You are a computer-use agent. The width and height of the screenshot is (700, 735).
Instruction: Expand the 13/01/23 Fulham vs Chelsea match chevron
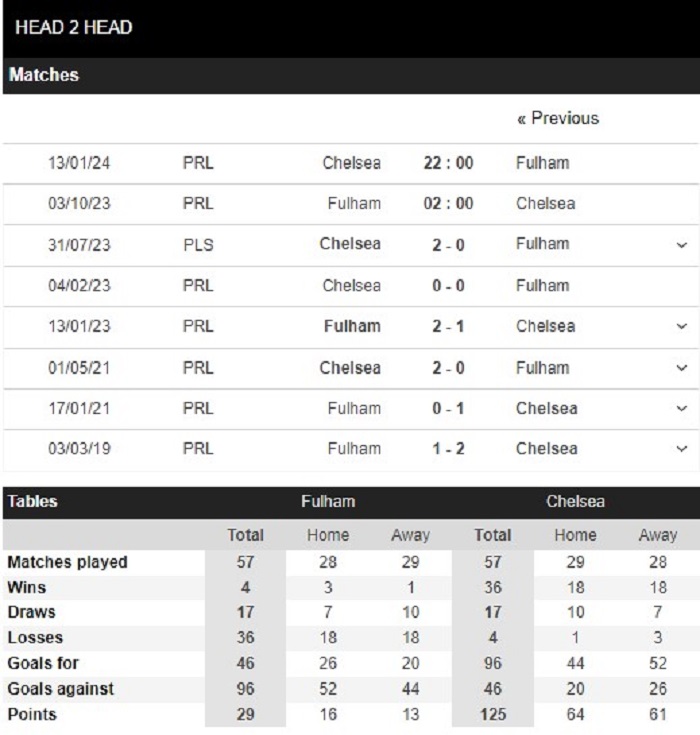pyautogui.click(x=681, y=327)
